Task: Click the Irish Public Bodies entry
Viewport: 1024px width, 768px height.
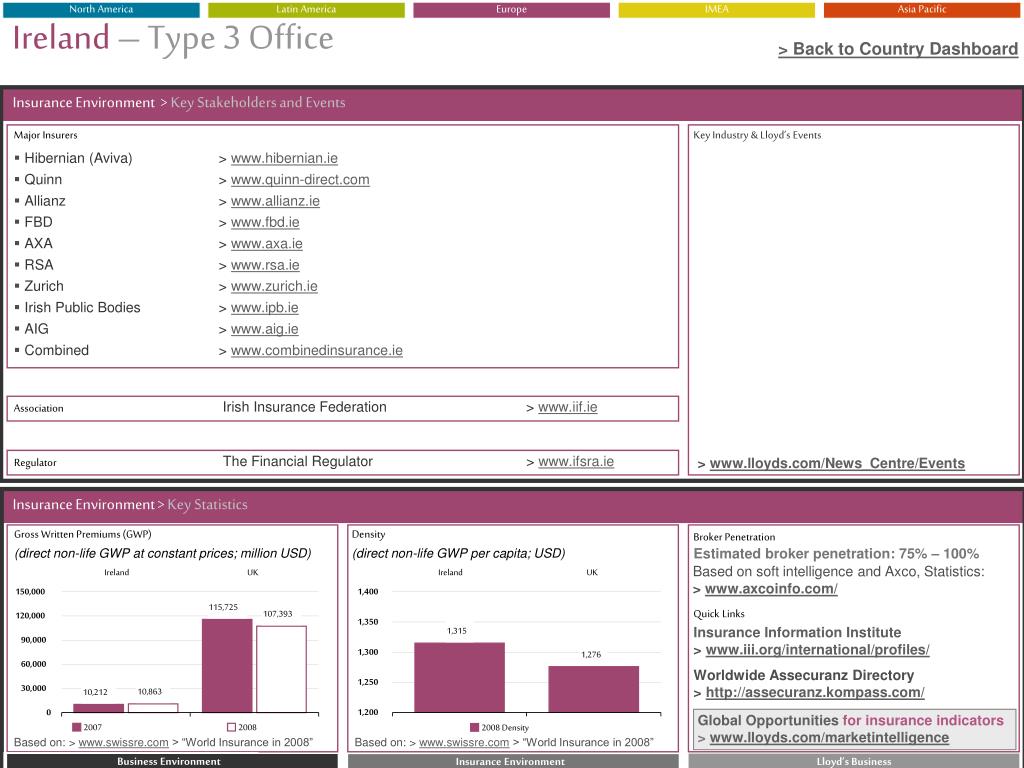Action: pos(82,308)
